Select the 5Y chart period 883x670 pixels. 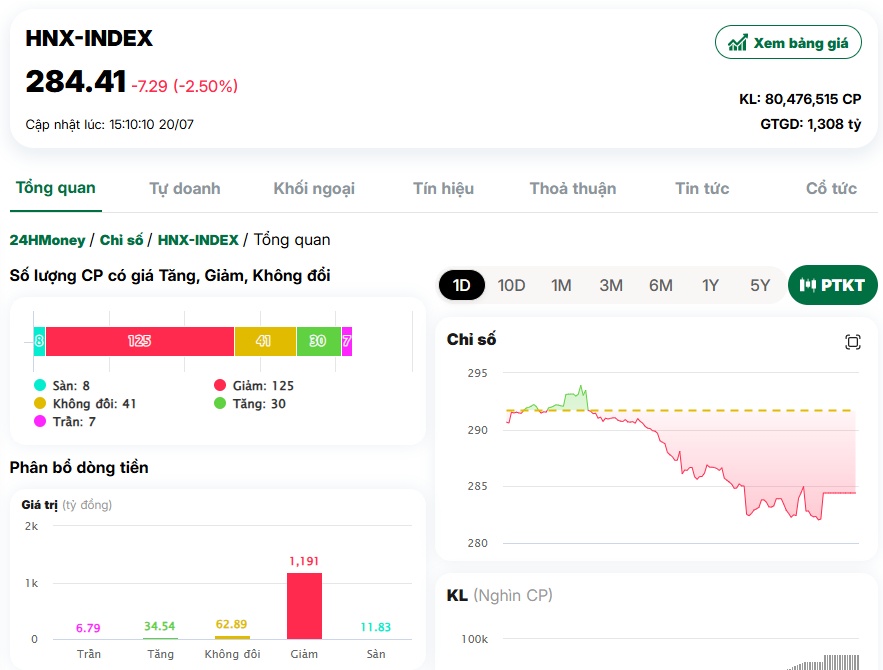point(760,285)
